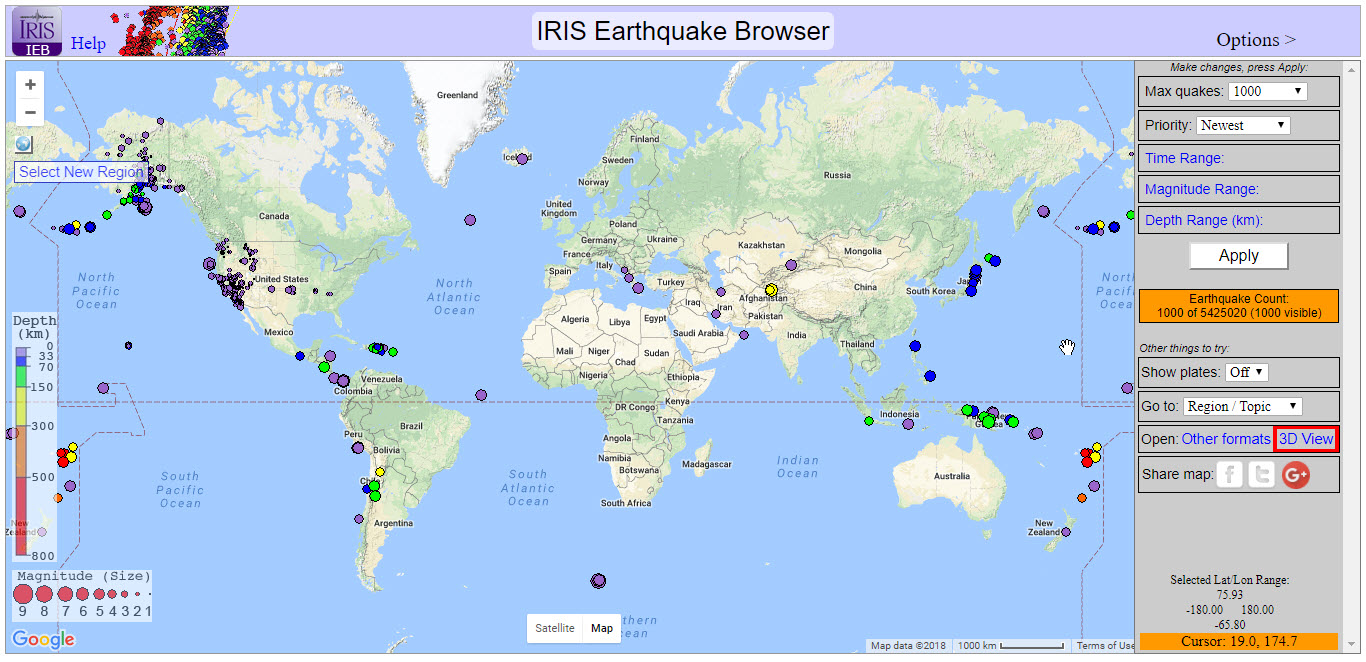
Task: Click the Cursor coordinates readout
Action: click(x=1238, y=641)
